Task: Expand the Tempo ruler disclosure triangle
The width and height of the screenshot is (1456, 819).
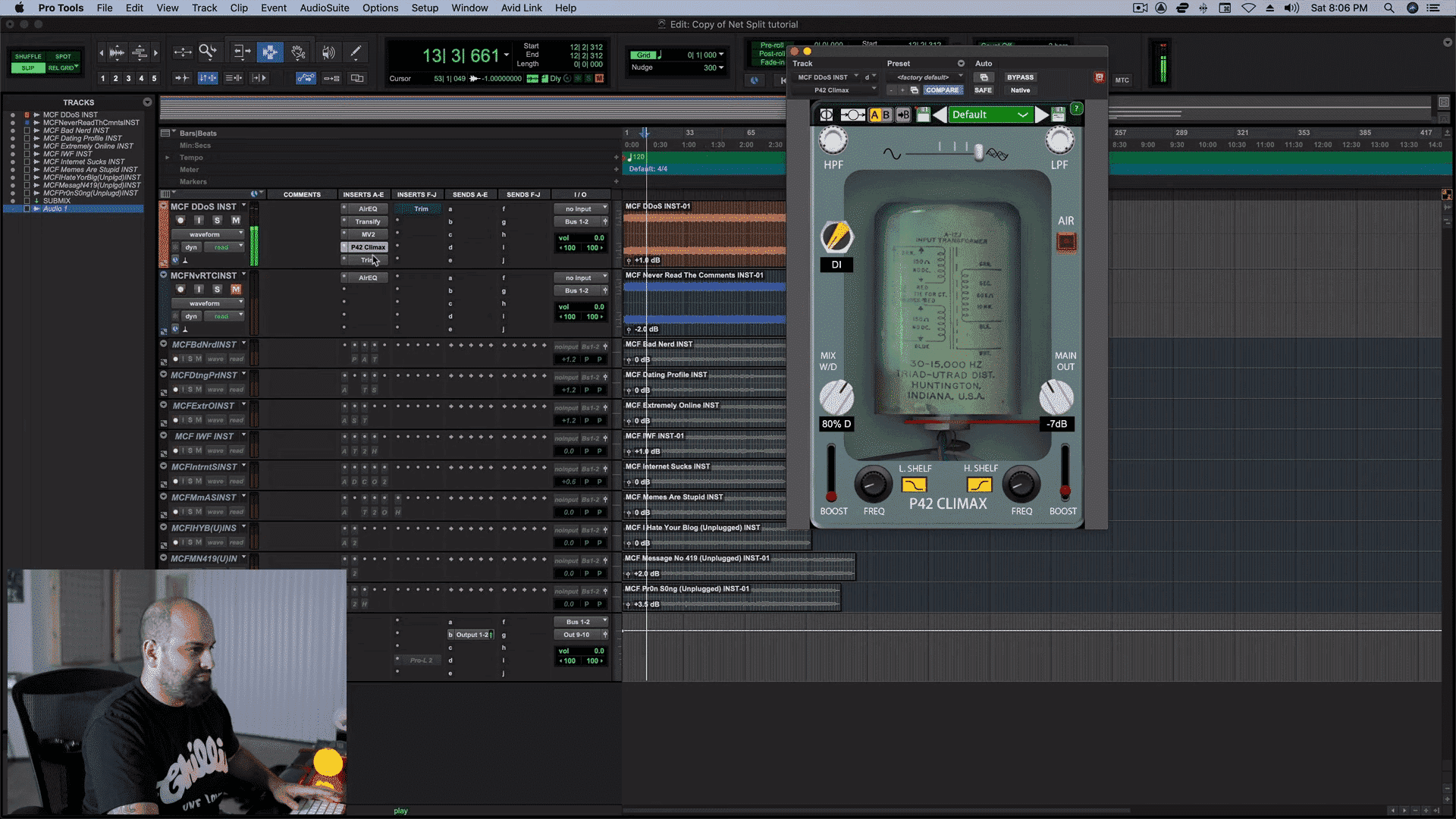Action: (168, 158)
